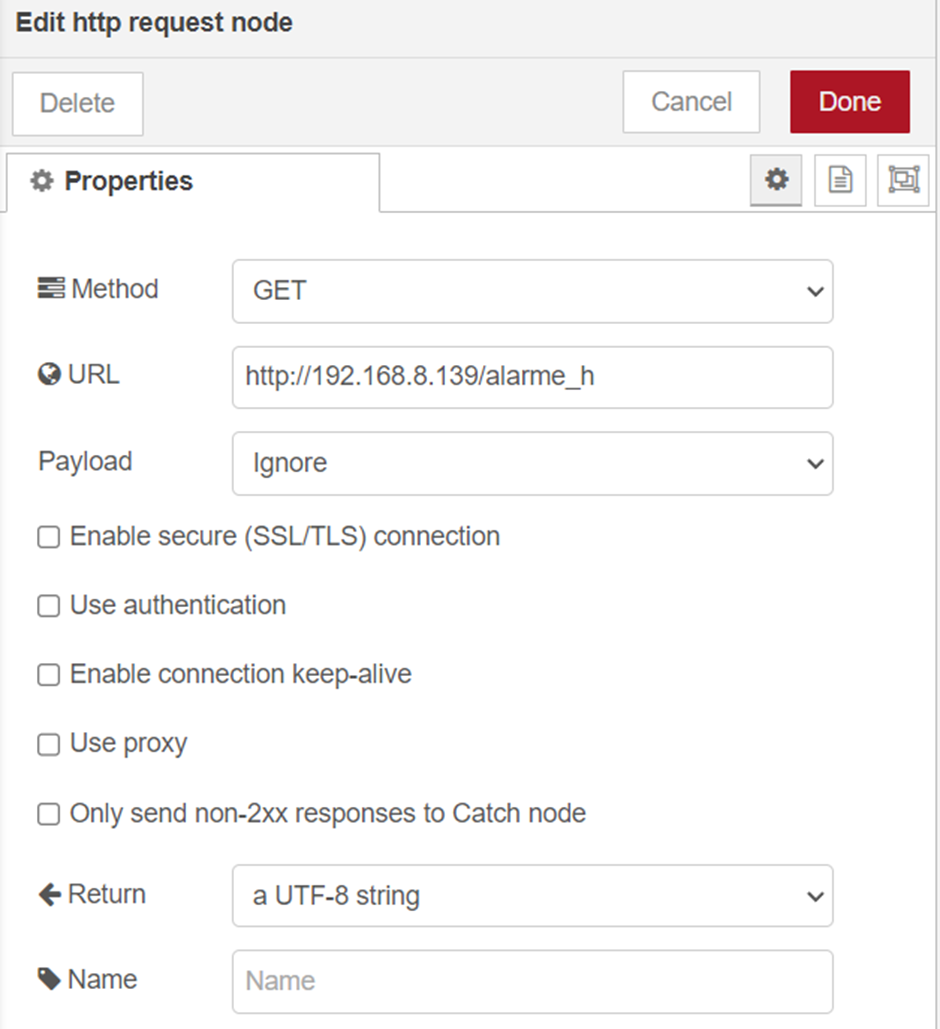
Task: Open node properties gear icon
Action: tap(776, 180)
